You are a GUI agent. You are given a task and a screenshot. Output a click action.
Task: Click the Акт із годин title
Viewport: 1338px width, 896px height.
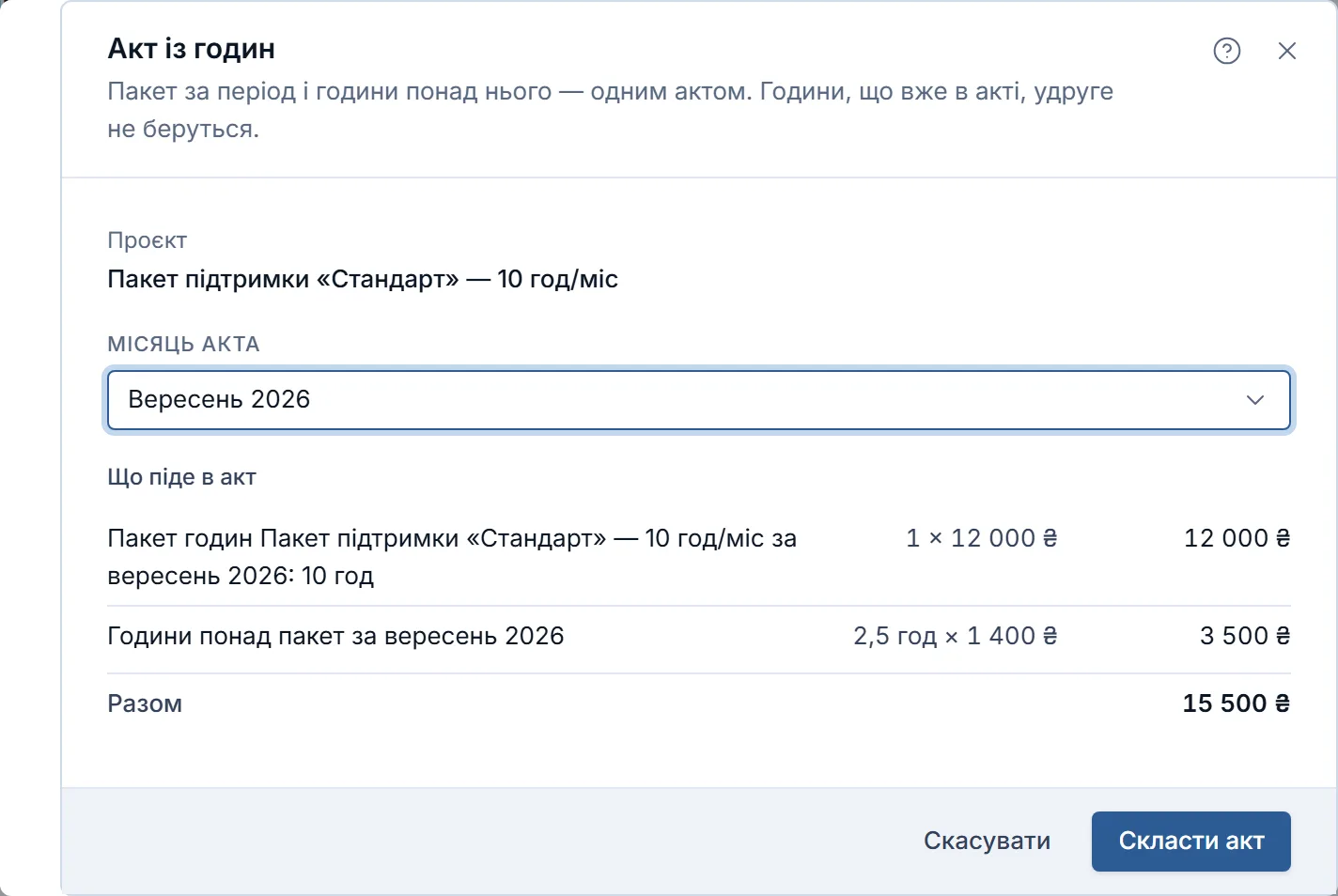[x=192, y=49]
